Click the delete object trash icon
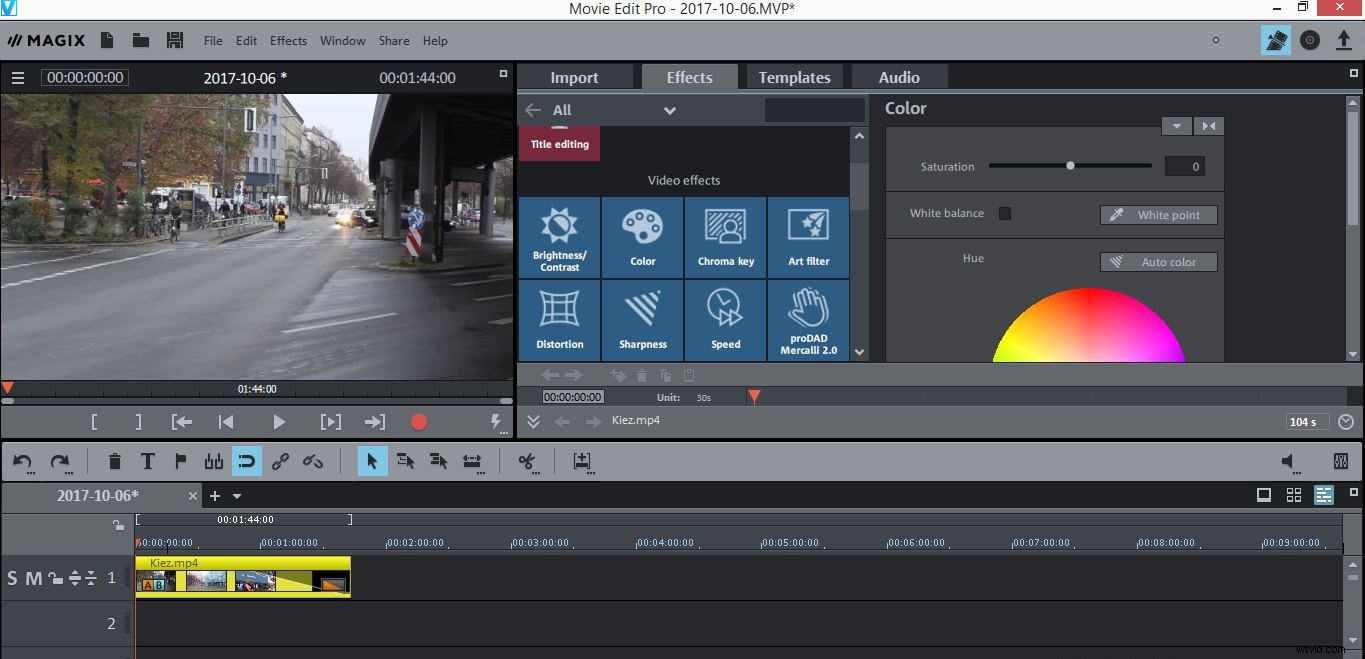The image size is (1365, 659). pos(114,461)
